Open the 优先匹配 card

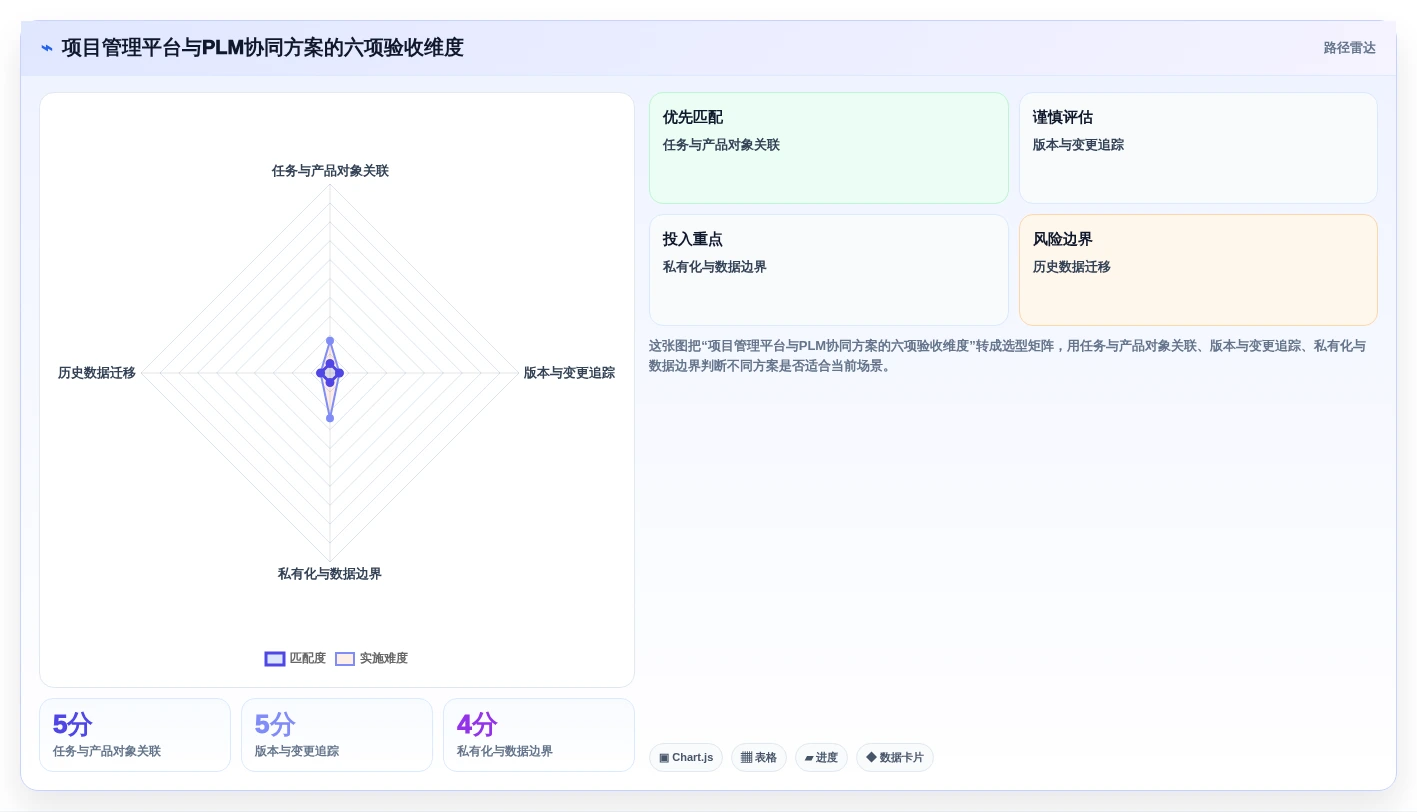click(x=828, y=148)
